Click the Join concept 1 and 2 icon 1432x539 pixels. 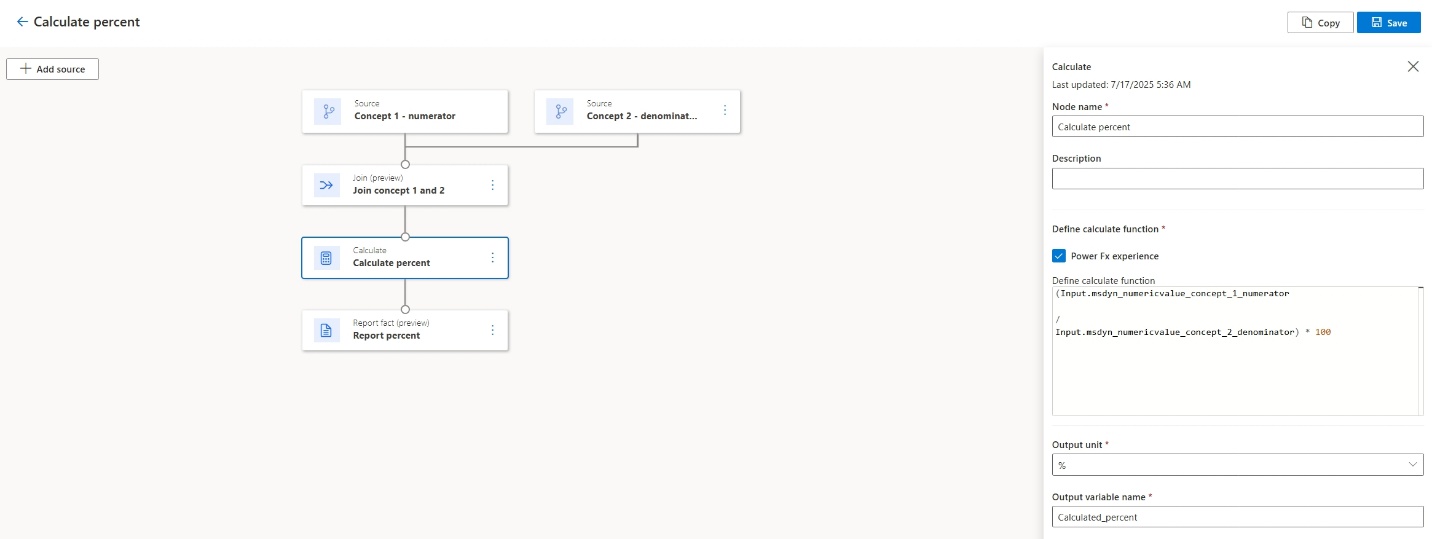[x=327, y=185]
